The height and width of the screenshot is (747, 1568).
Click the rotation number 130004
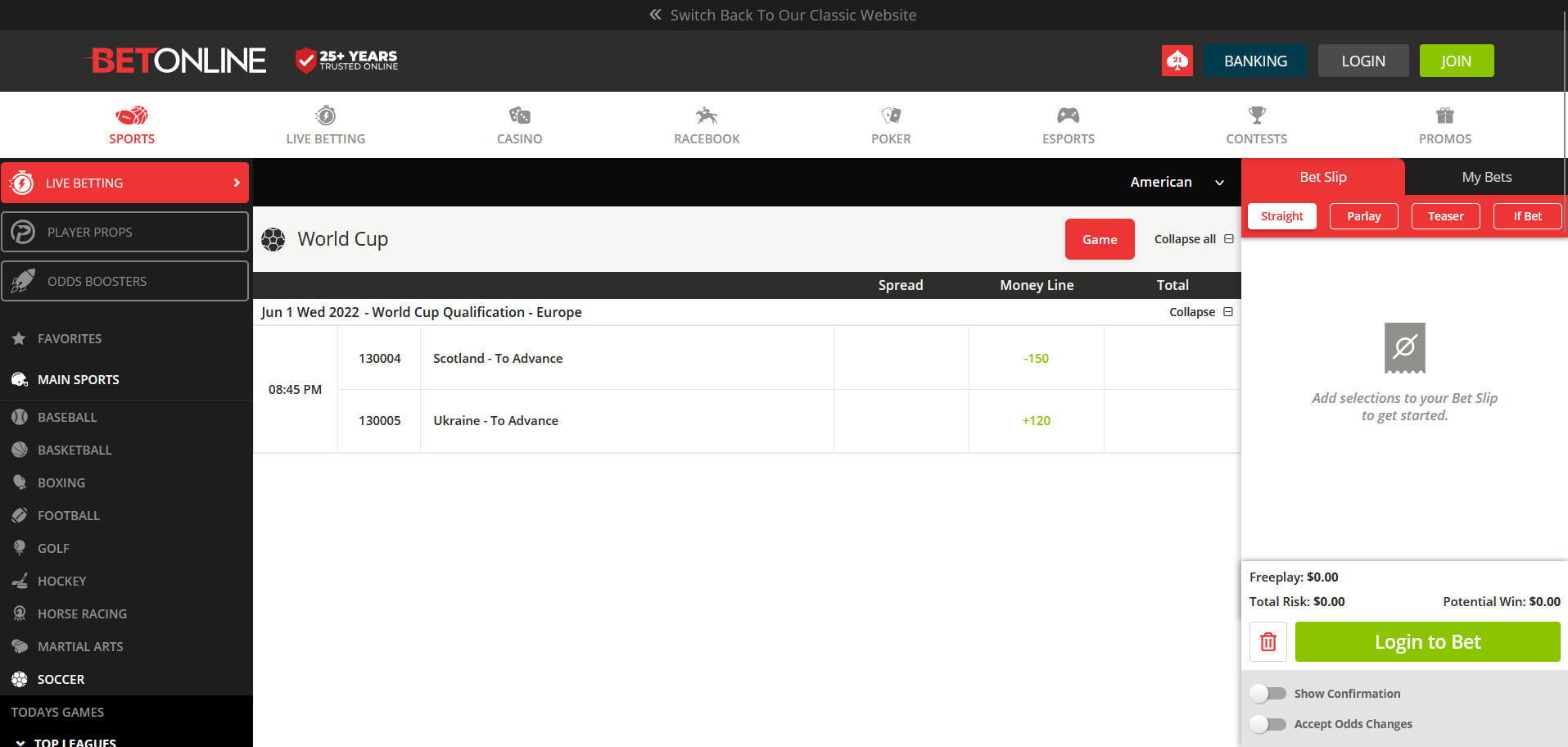click(x=380, y=358)
